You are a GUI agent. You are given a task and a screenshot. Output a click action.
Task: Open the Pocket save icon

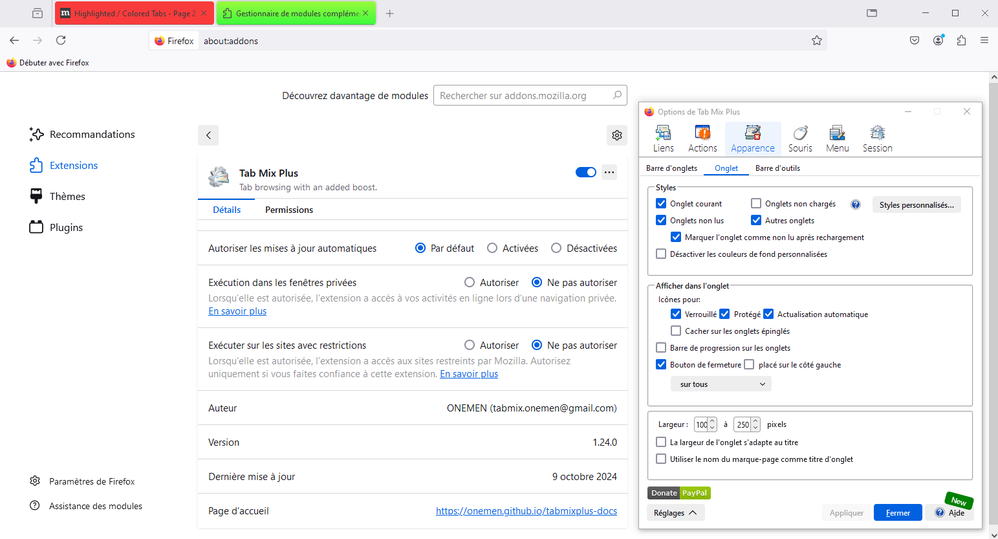point(915,41)
